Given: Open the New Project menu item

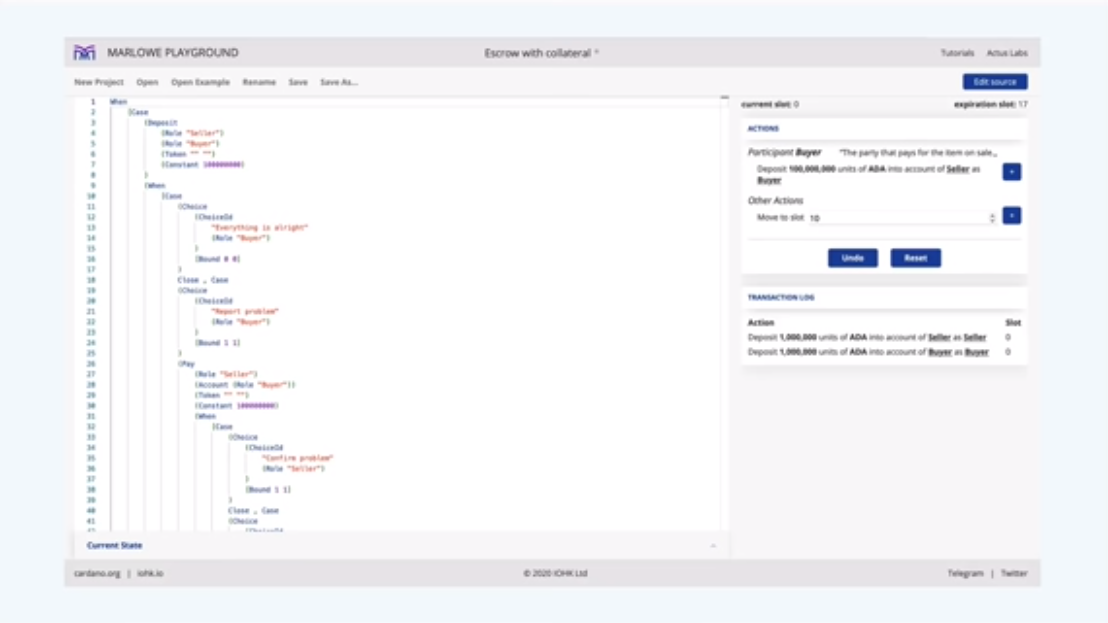Looking at the screenshot, I should [99, 82].
